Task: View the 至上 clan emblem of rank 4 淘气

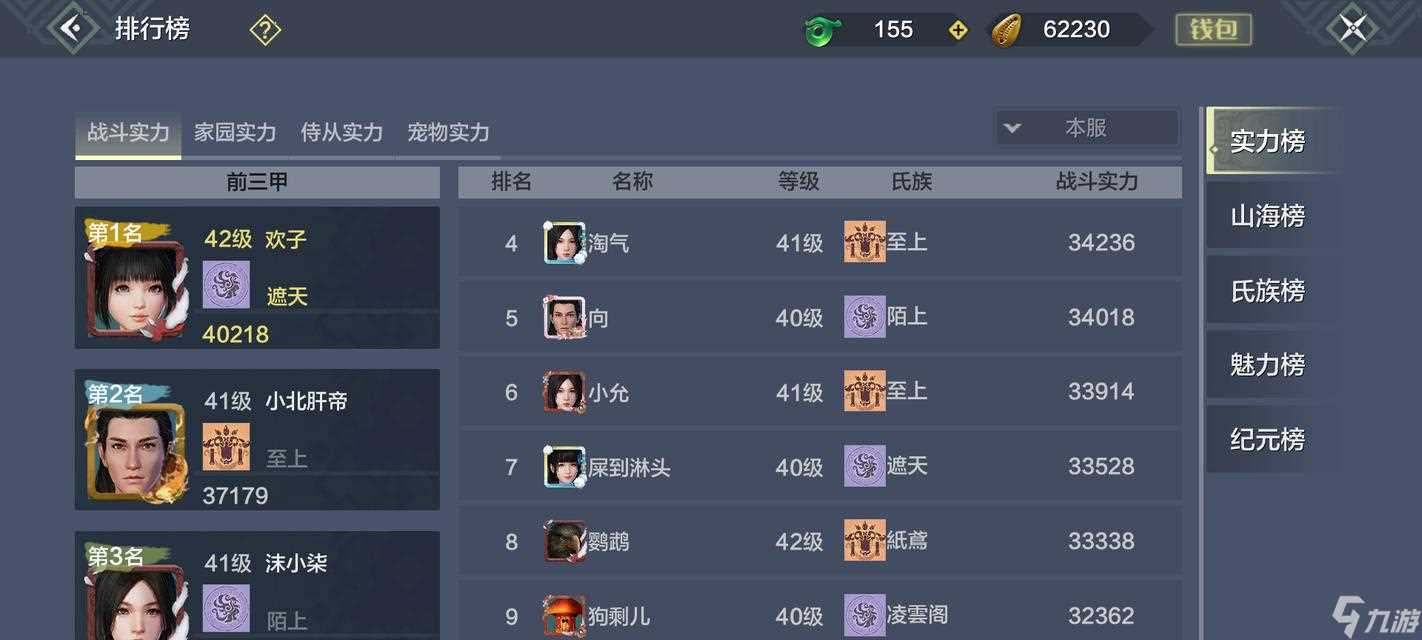Action: 864,242
